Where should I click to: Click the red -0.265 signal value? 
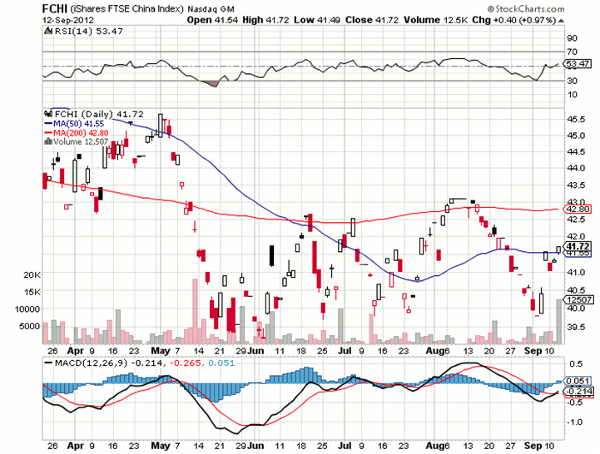[x=184, y=363]
